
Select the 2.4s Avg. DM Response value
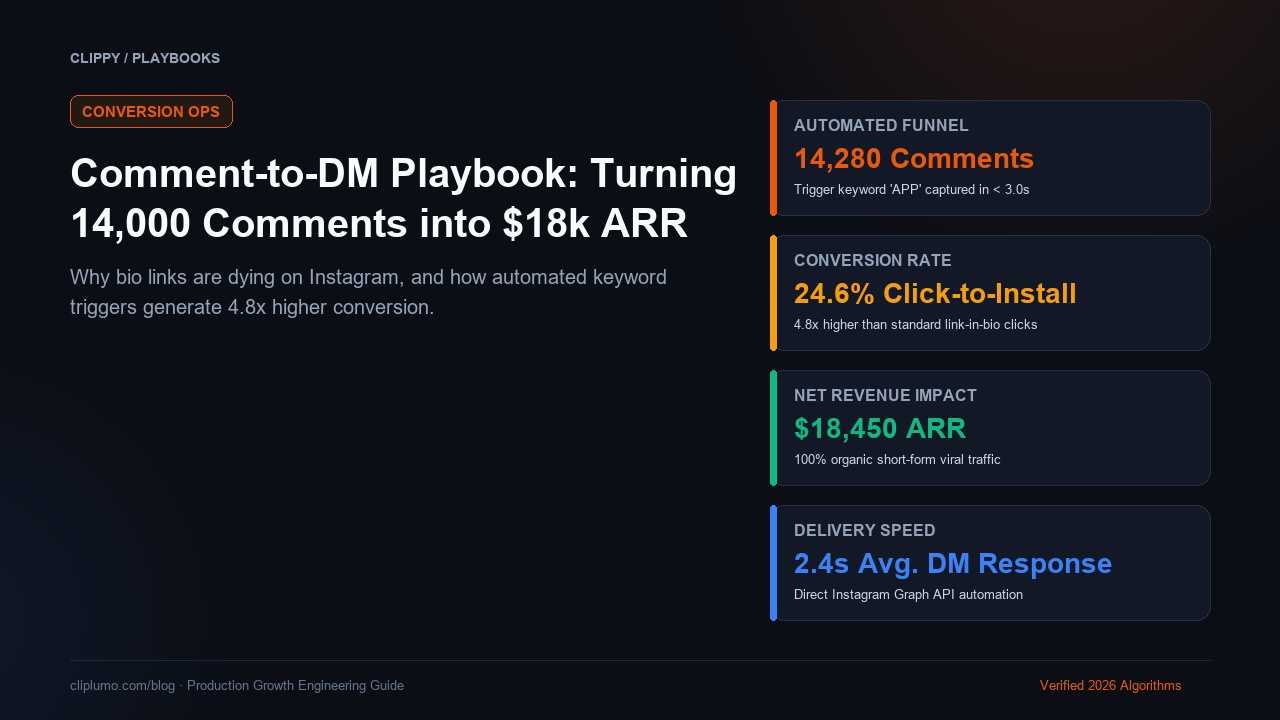pyautogui.click(x=953, y=564)
